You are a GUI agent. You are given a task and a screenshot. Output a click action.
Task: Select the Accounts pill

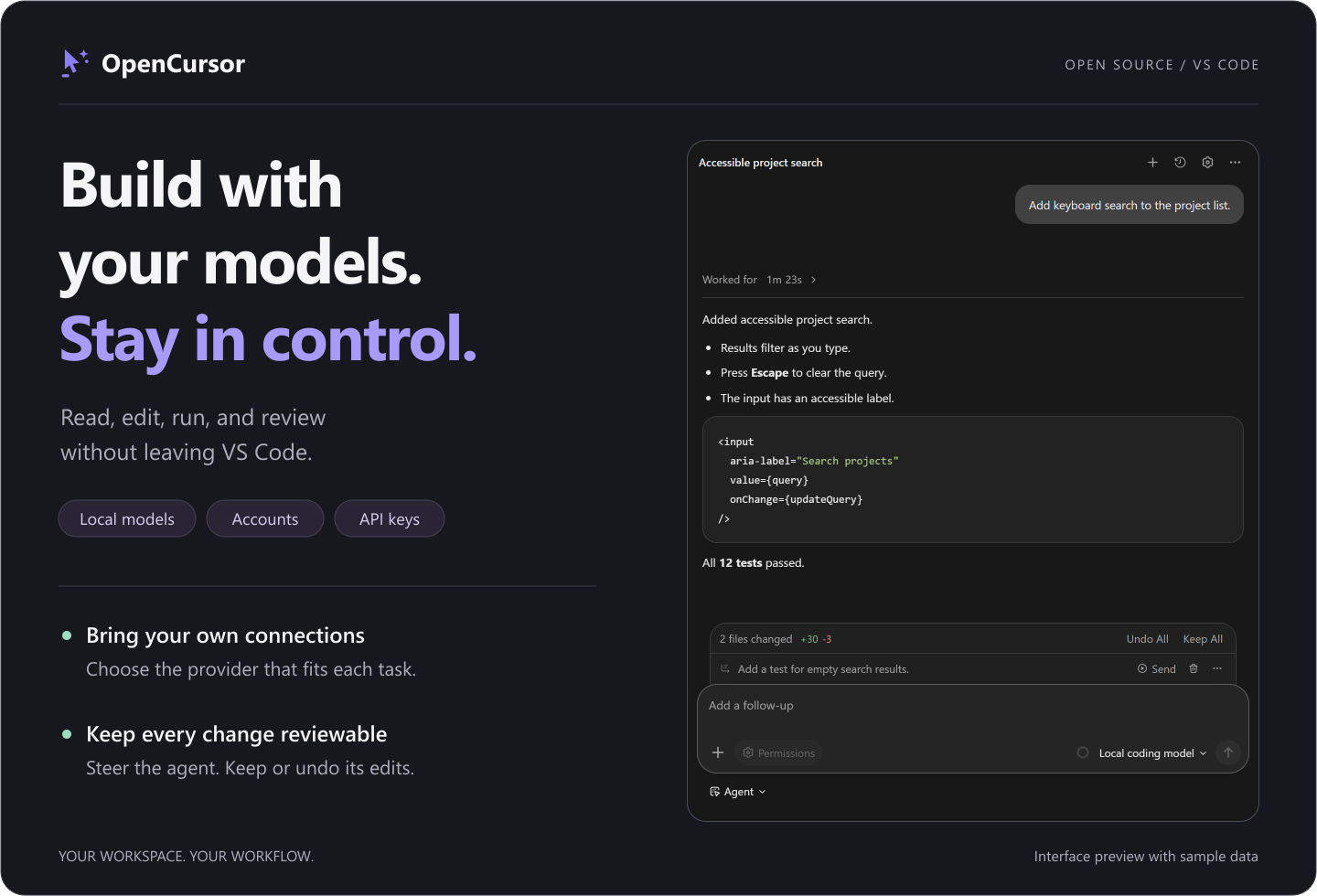[265, 518]
